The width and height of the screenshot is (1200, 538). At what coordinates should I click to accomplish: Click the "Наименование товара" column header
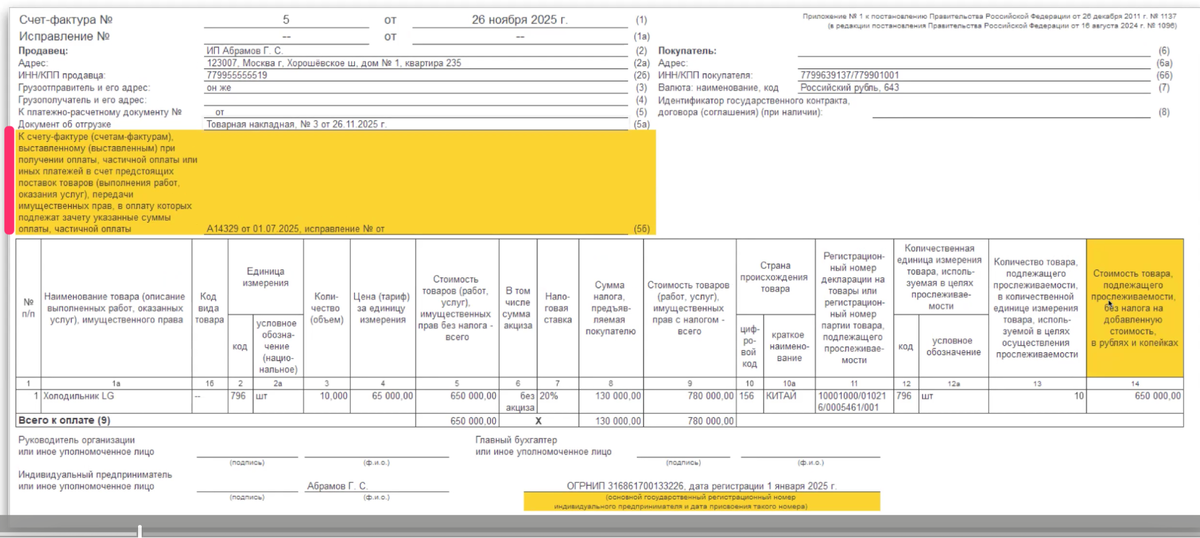(x=114, y=308)
